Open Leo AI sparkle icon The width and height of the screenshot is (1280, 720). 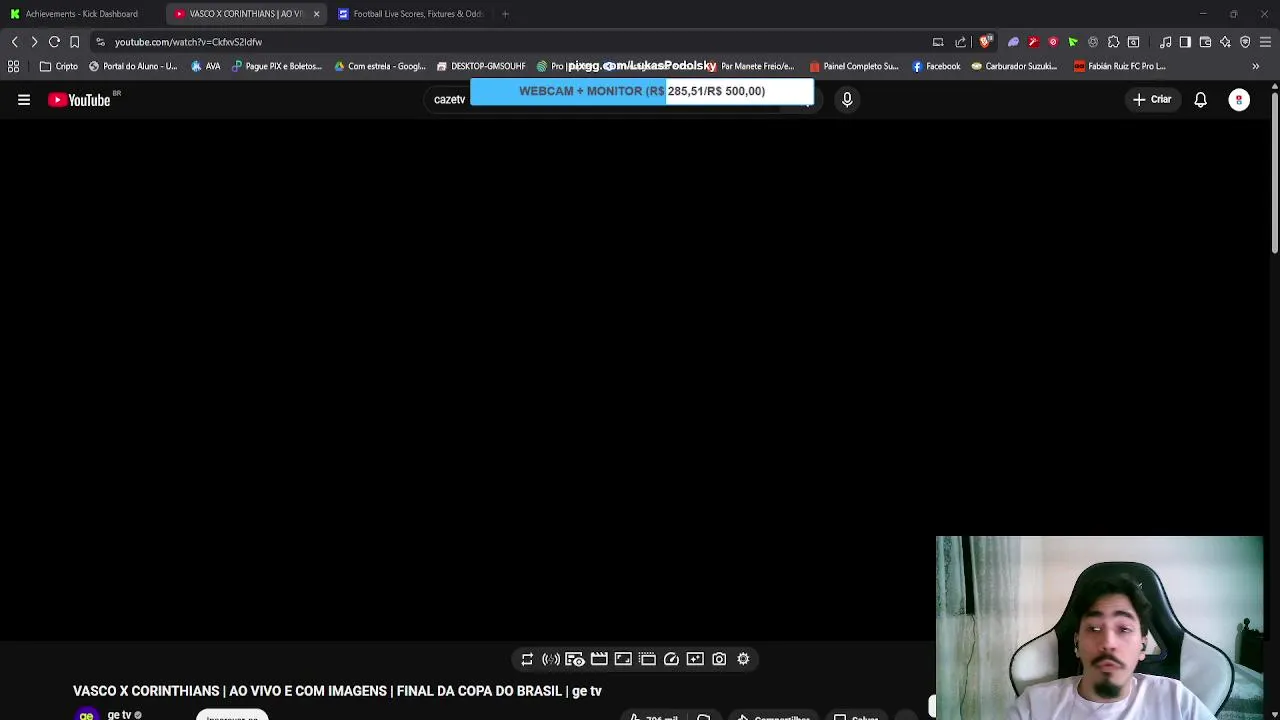pyautogui.click(x=1225, y=42)
